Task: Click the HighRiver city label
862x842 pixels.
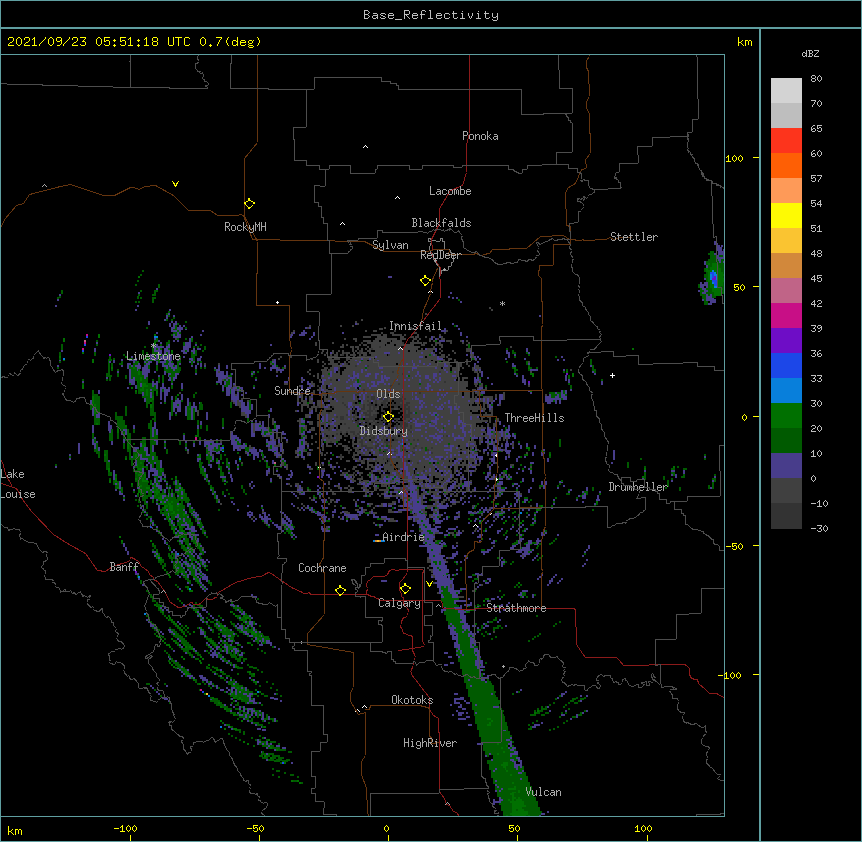Action: [x=430, y=743]
